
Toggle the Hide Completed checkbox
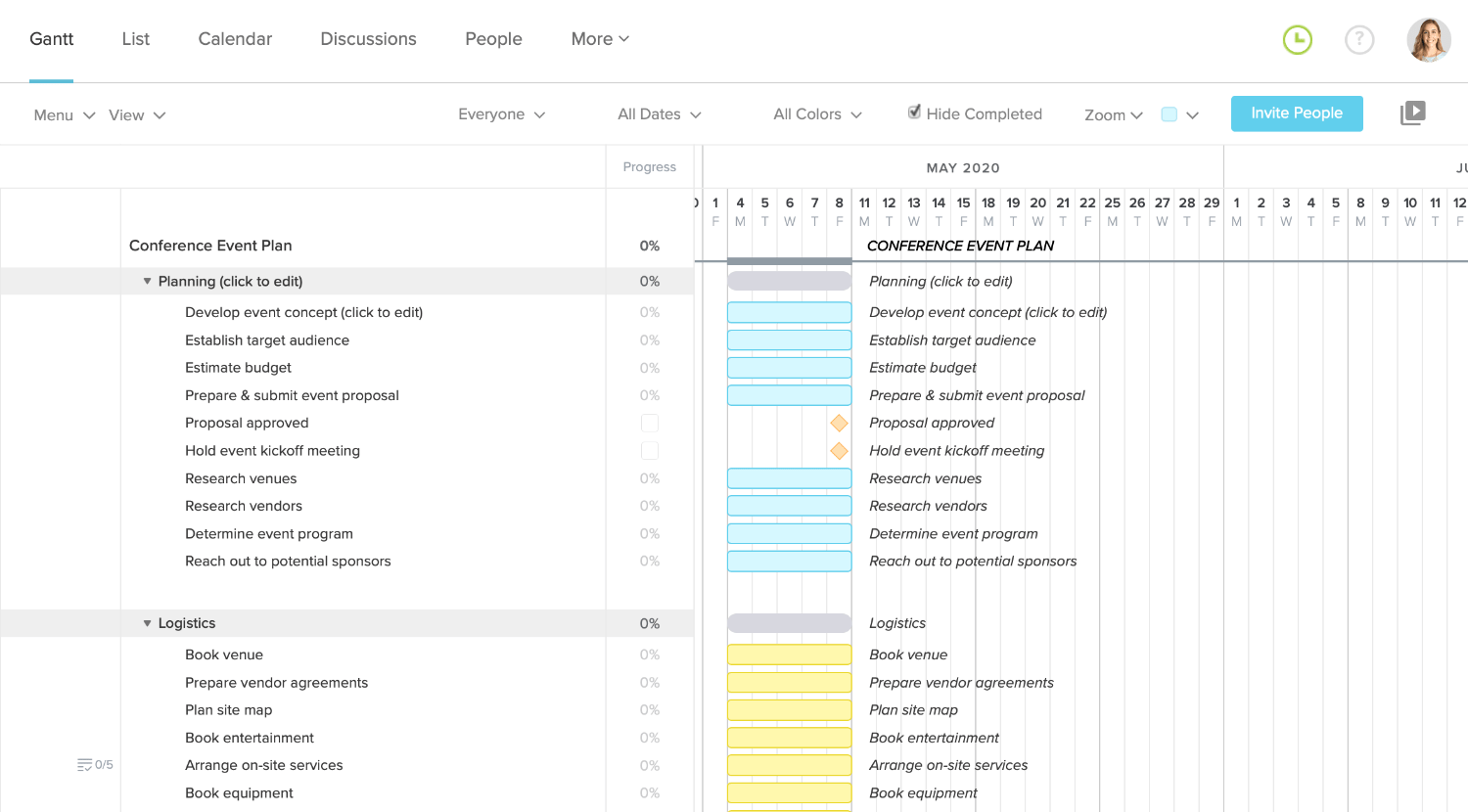click(913, 112)
